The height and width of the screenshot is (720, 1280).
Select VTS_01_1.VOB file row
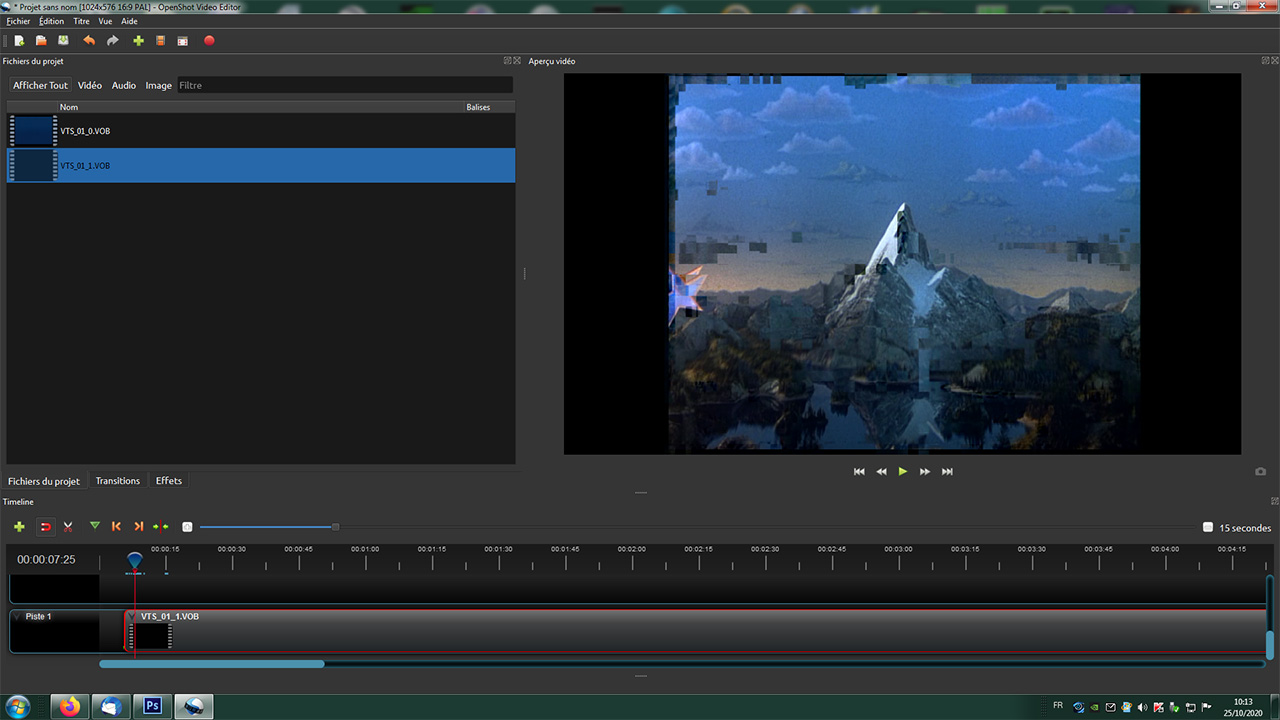(x=261, y=165)
